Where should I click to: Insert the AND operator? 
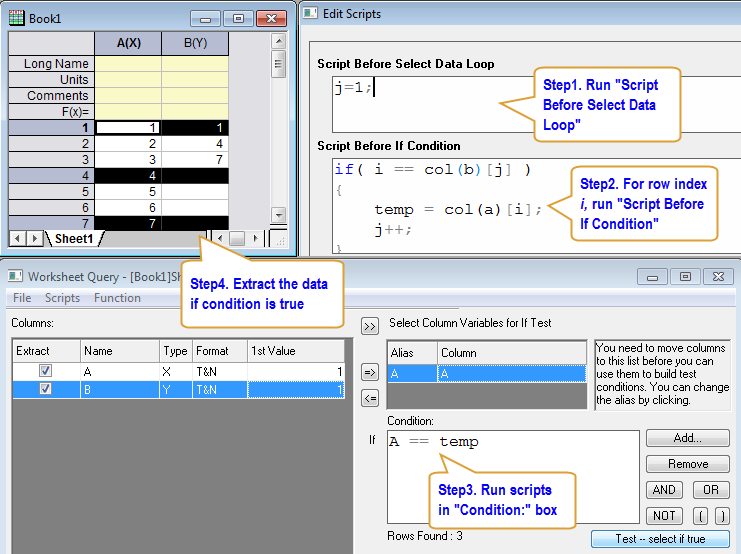pos(665,490)
